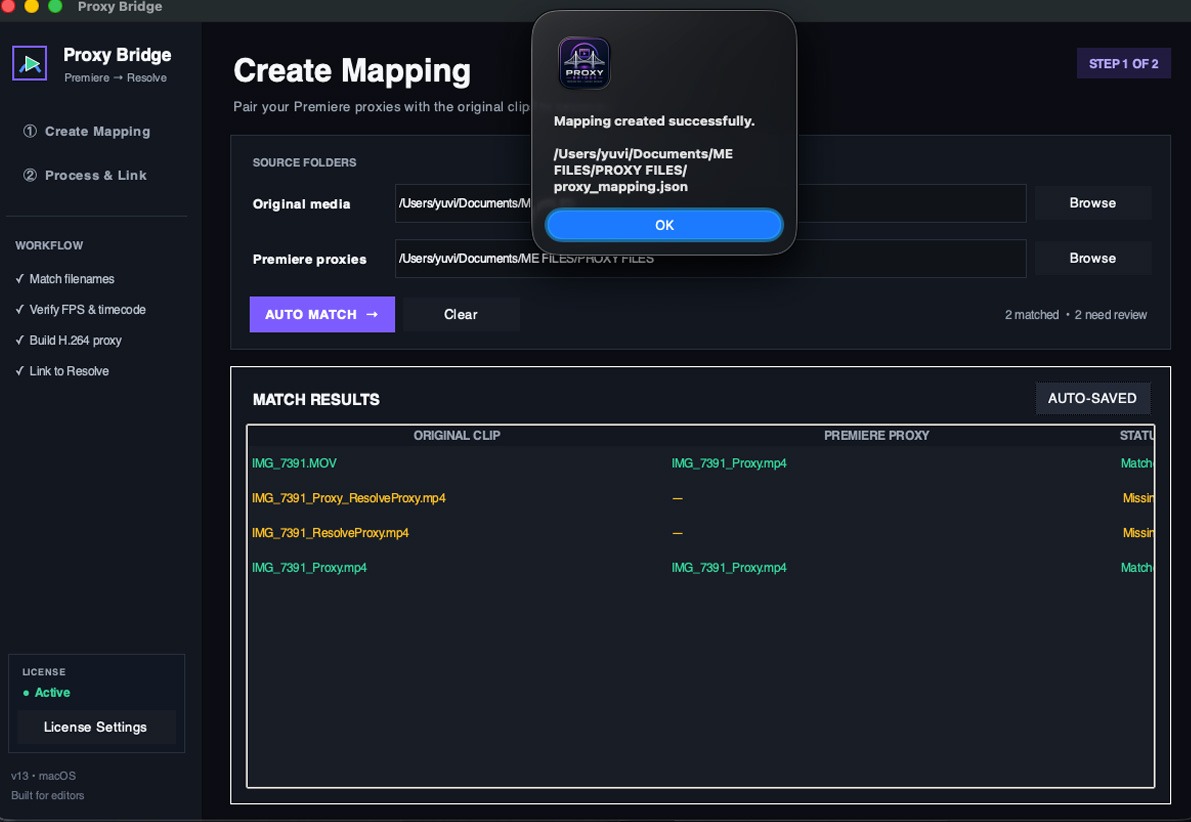Go to Process & Link step
Screen dimensions: 1191x822
pos(85,175)
